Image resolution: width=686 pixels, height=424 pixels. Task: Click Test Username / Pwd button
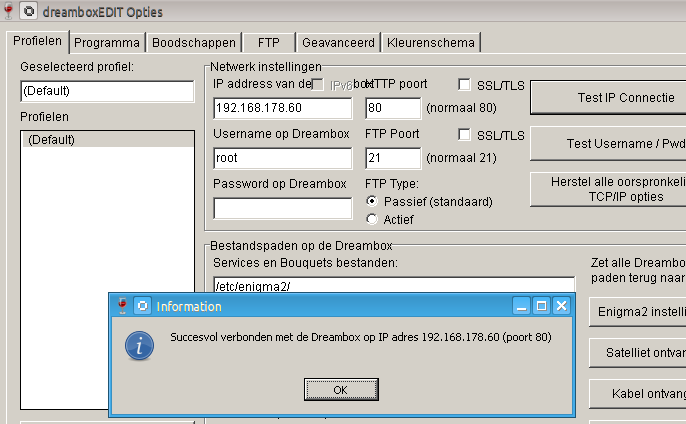(608, 144)
